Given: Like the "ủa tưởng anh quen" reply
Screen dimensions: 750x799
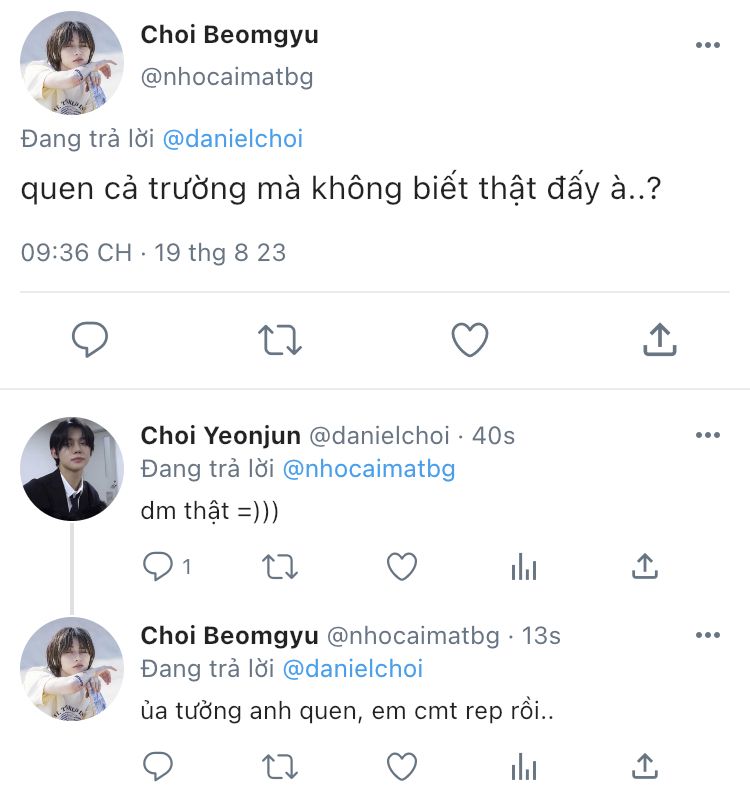Looking at the screenshot, I should click(x=402, y=767).
